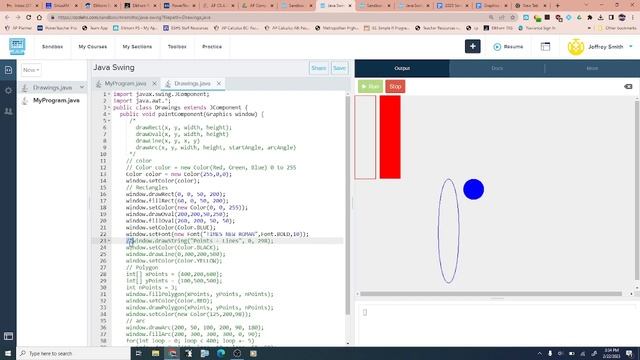Click the CodeHS logo icon

tap(17, 47)
